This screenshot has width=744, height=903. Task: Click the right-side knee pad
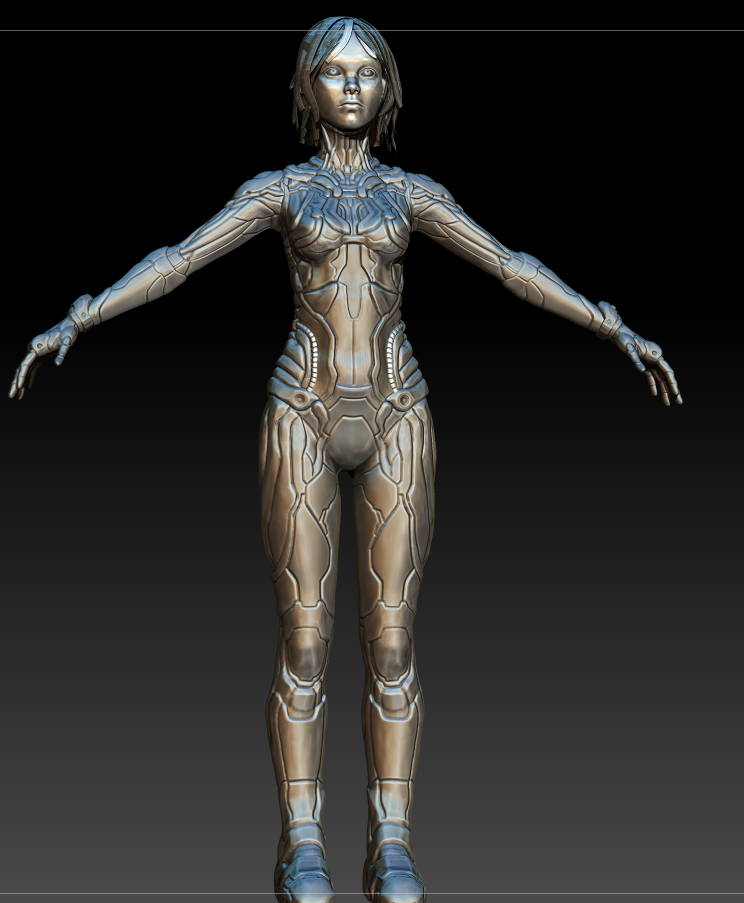click(390, 654)
